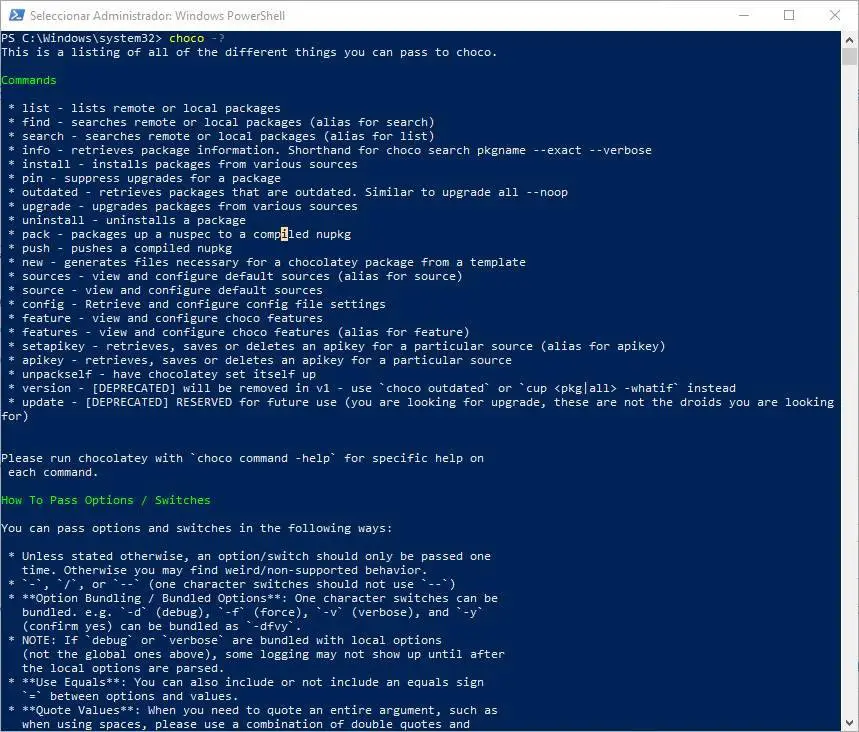Click the 'How To Pass Options / Switches' heading

tap(106, 500)
